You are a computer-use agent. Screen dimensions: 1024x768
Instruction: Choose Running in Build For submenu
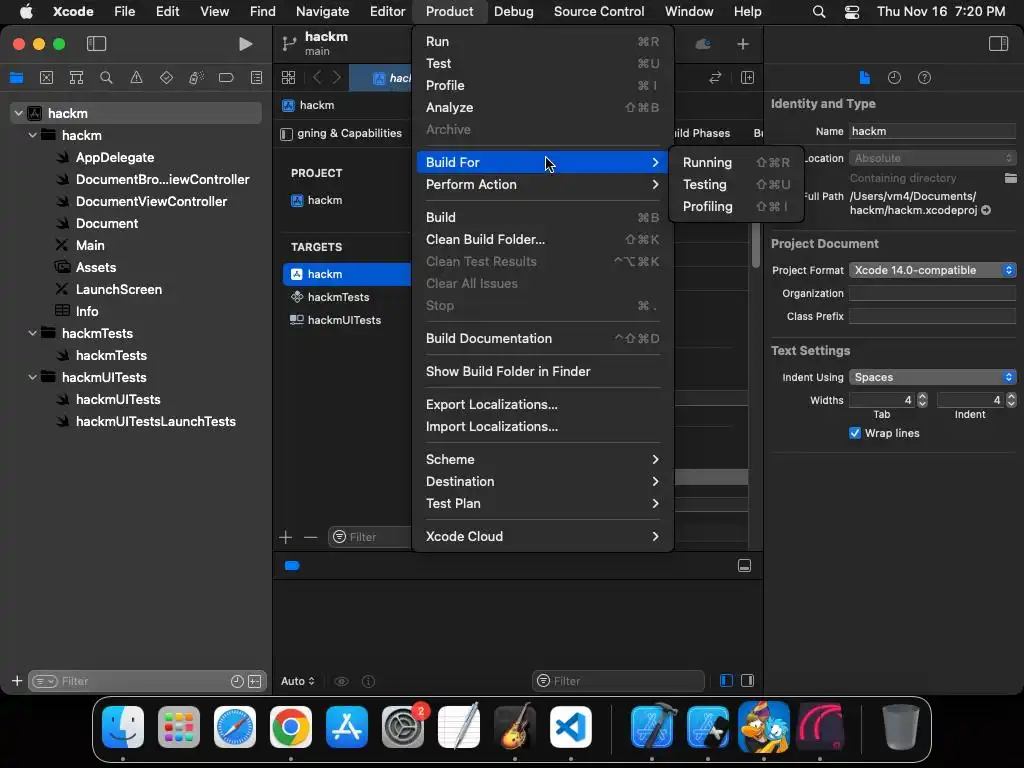click(x=736, y=163)
